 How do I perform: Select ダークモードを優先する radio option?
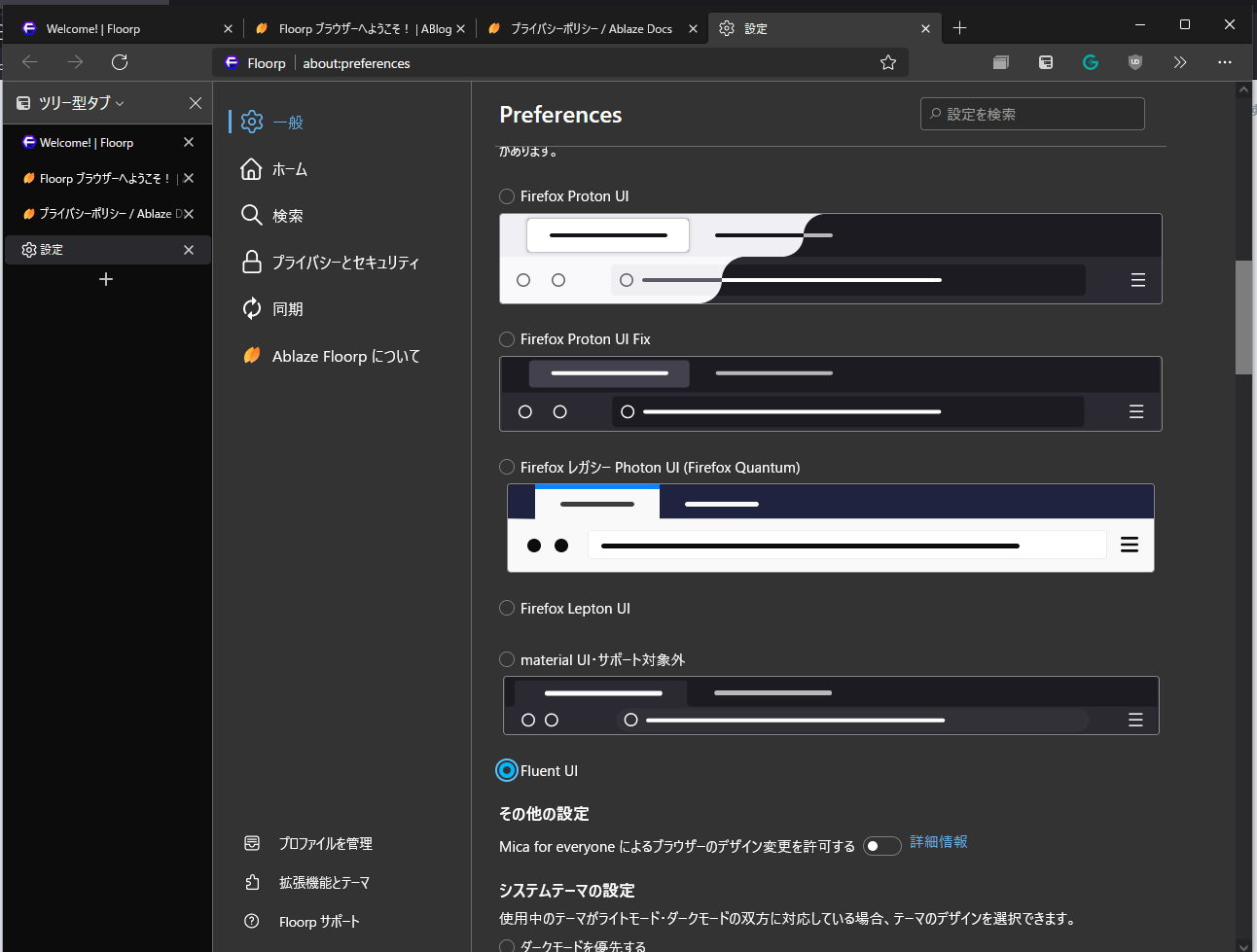tap(507, 945)
